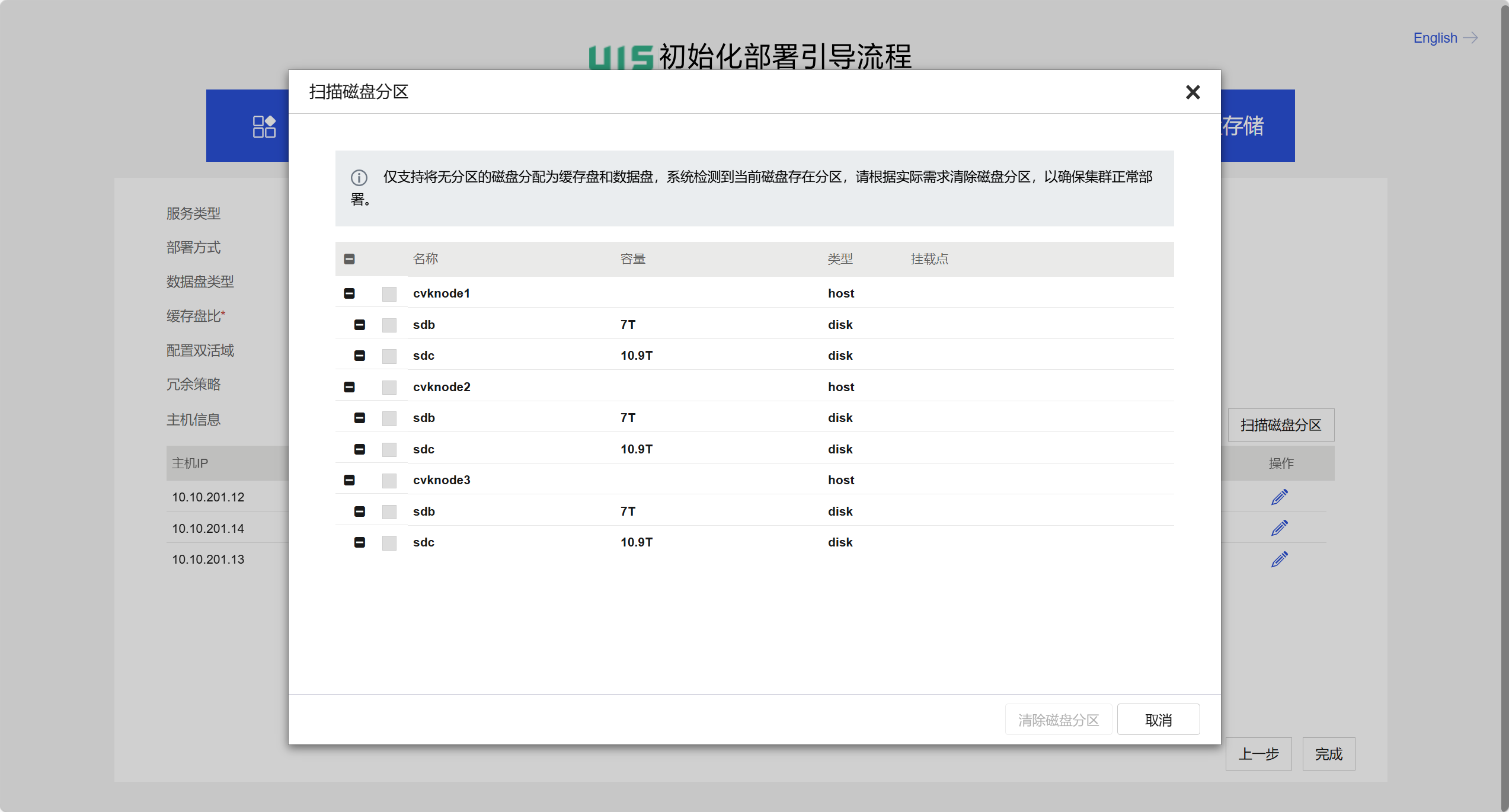The width and height of the screenshot is (1509, 812).
Task: Click the 取消 cancel button
Action: click(1158, 720)
